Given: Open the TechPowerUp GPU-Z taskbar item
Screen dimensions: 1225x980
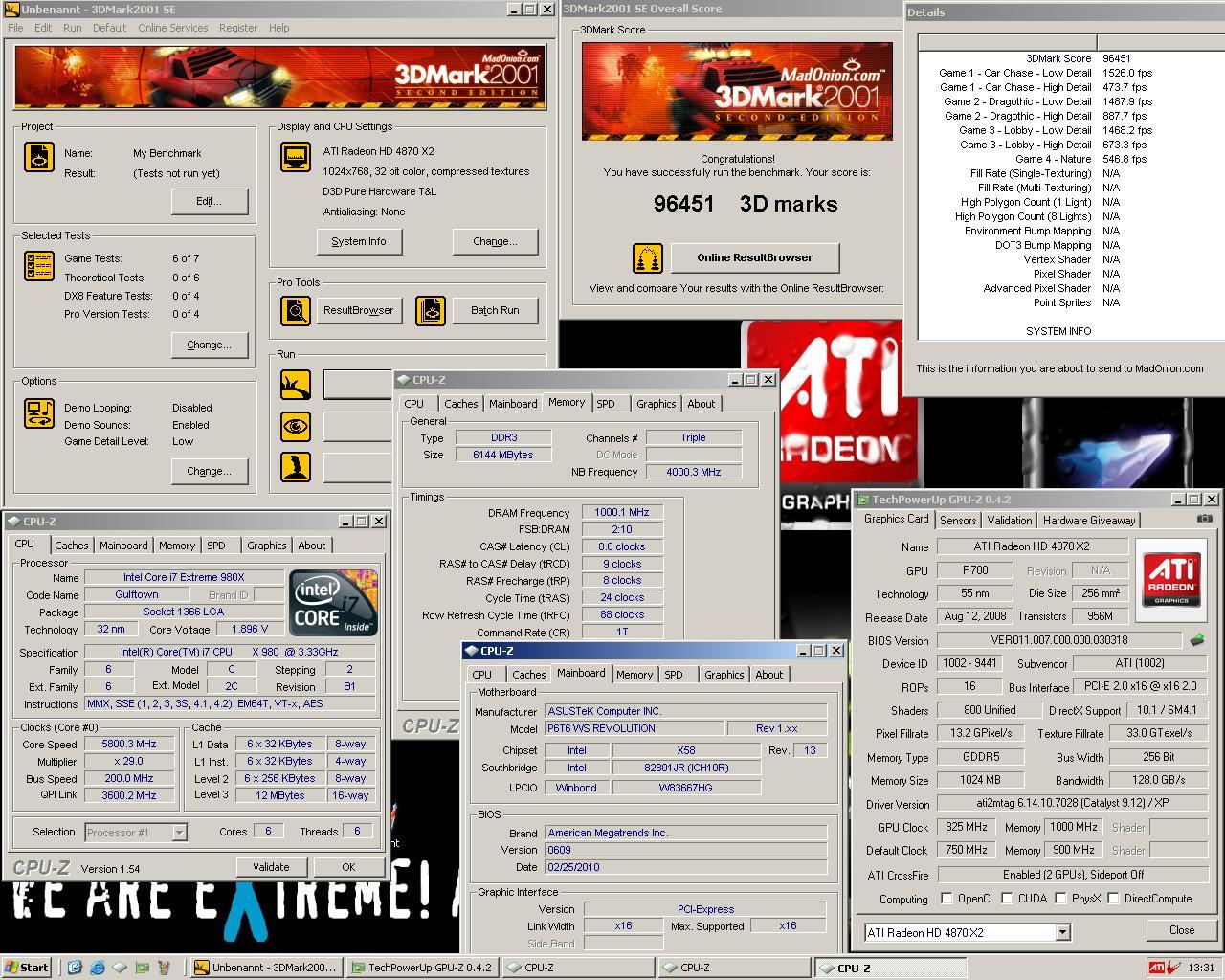Looking at the screenshot, I should pyautogui.click(x=421, y=968).
